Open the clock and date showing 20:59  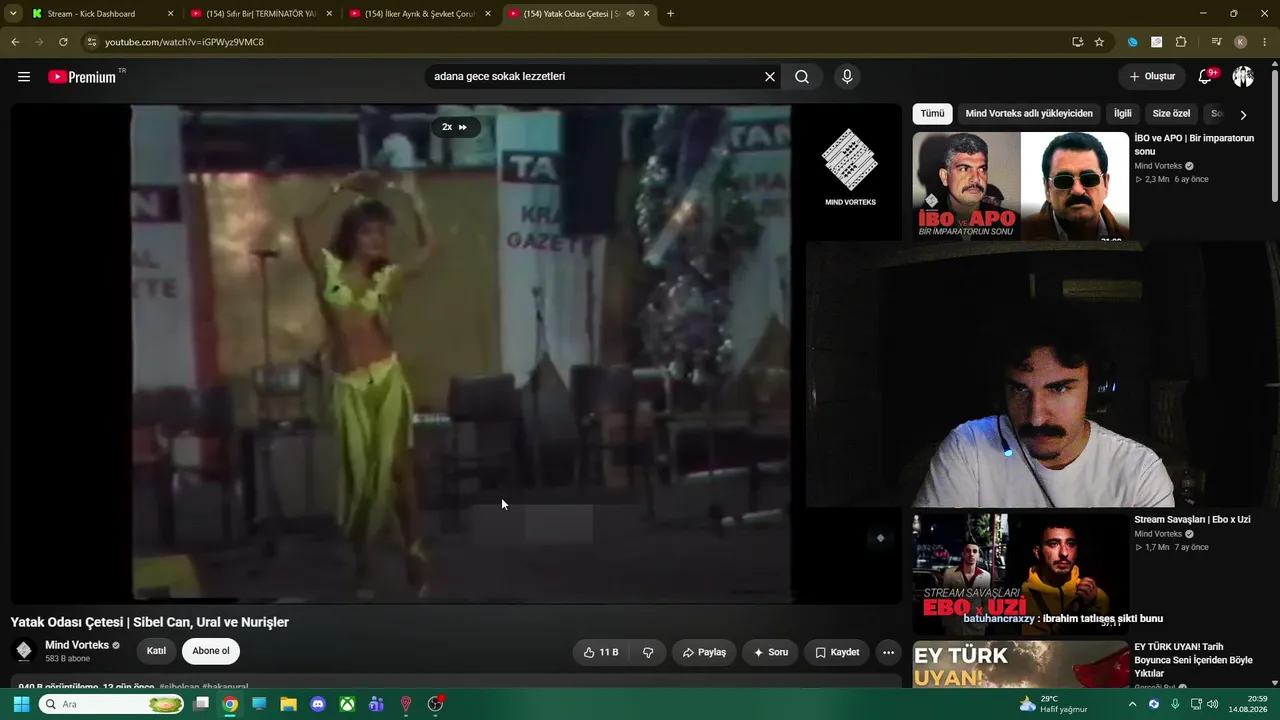coord(1248,704)
